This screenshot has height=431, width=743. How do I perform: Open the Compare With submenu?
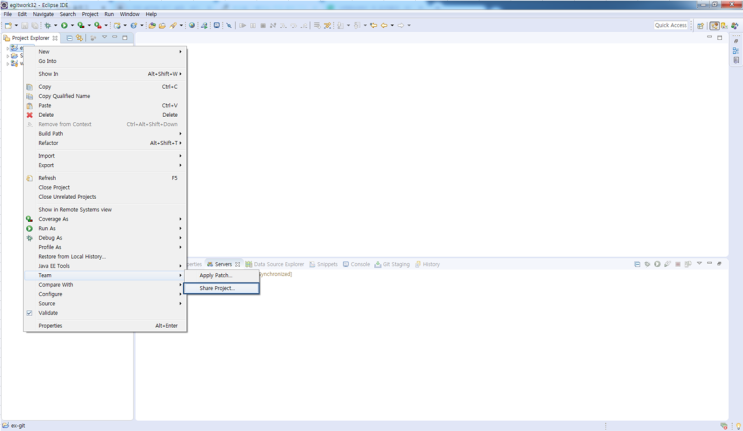(105, 285)
